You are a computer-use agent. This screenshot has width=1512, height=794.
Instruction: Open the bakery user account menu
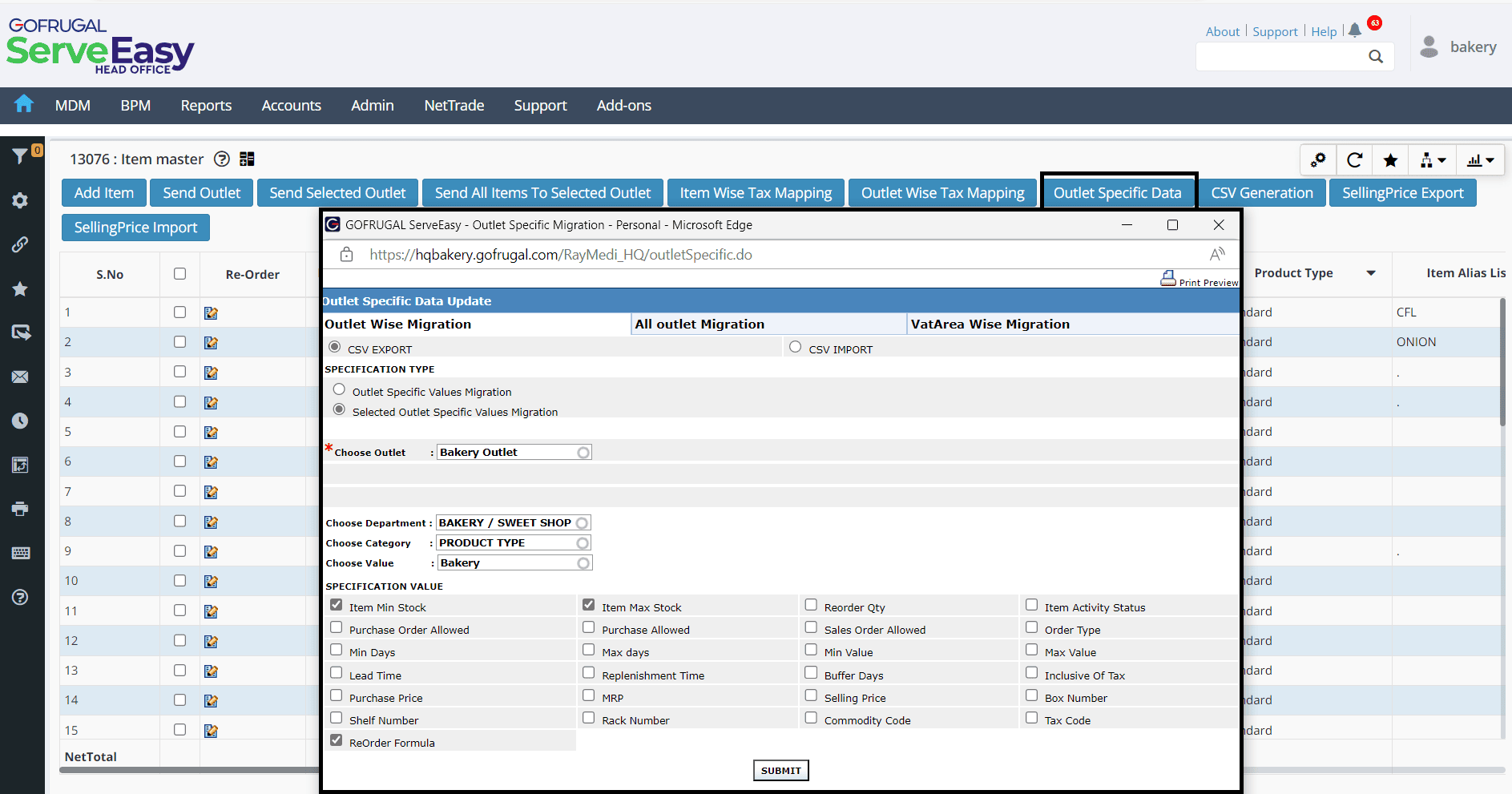[x=1458, y=47]
